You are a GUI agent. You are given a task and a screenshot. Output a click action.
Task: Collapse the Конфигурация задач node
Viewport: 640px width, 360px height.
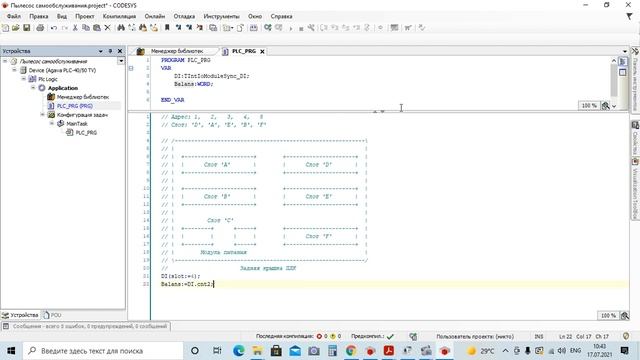click(x=42, y=115)
